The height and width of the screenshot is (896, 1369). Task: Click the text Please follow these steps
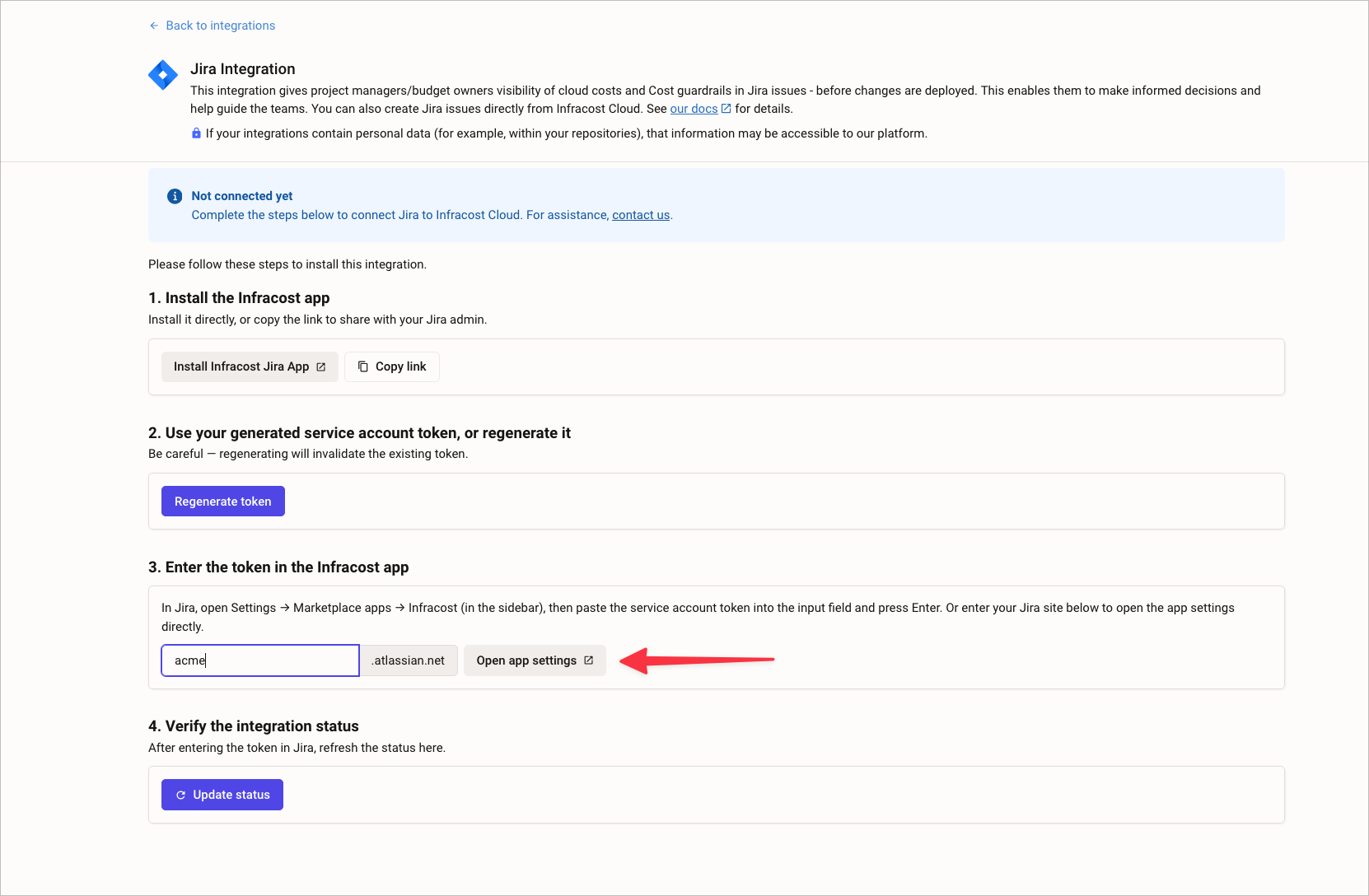pos(287,264)
